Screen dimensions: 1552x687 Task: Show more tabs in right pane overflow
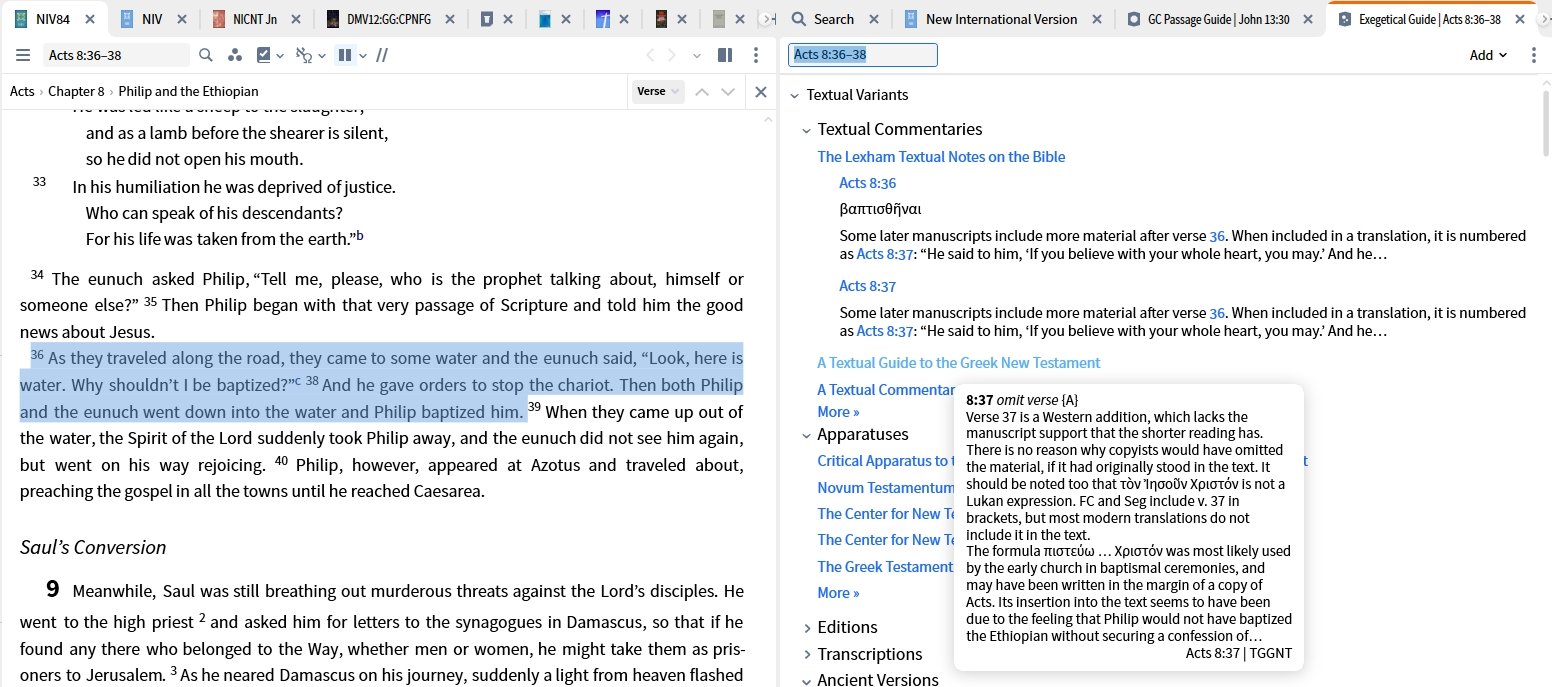pos(1543,19)
